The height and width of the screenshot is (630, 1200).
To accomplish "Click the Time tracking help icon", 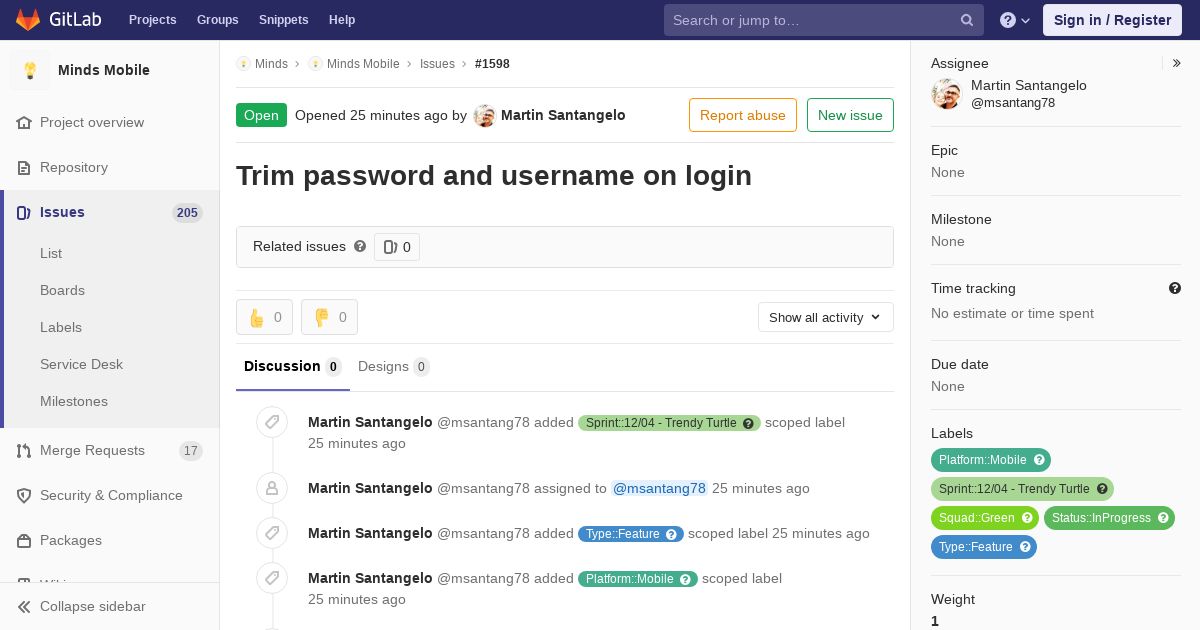I will point(1175,288).
